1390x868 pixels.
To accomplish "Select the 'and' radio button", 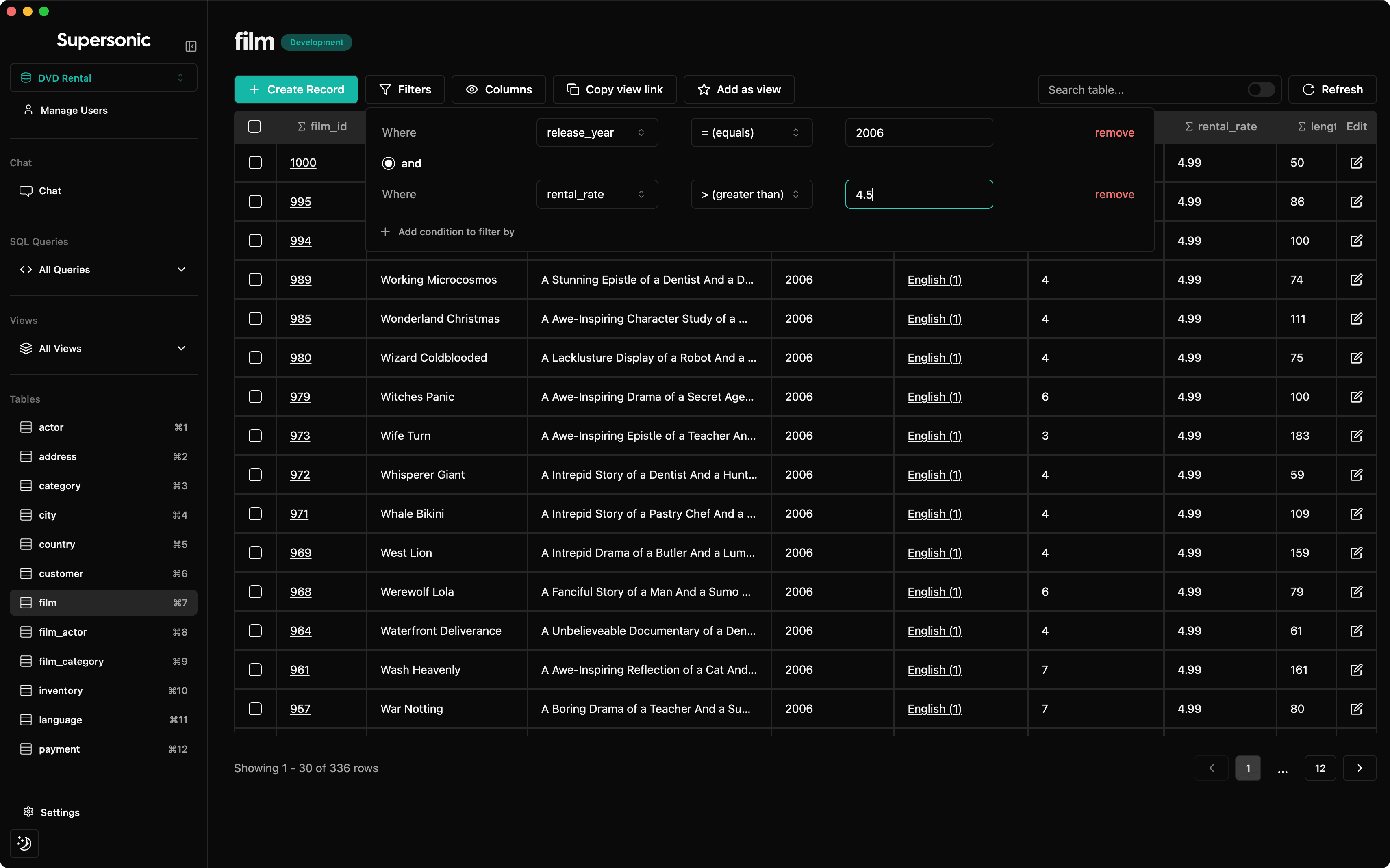I will pos(388,164).
